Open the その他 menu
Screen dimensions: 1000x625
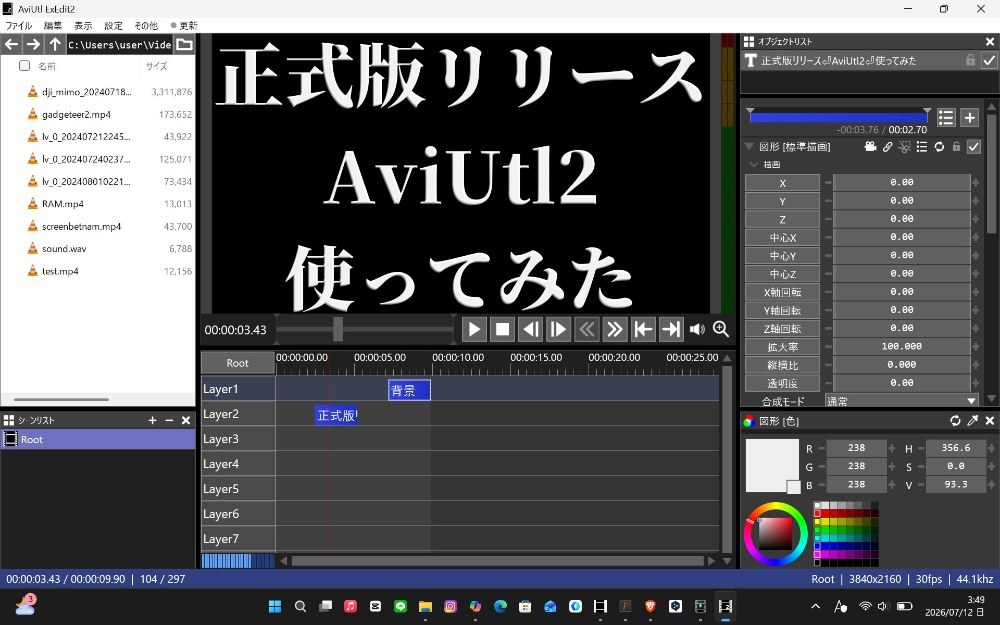(x=146, y=26)
